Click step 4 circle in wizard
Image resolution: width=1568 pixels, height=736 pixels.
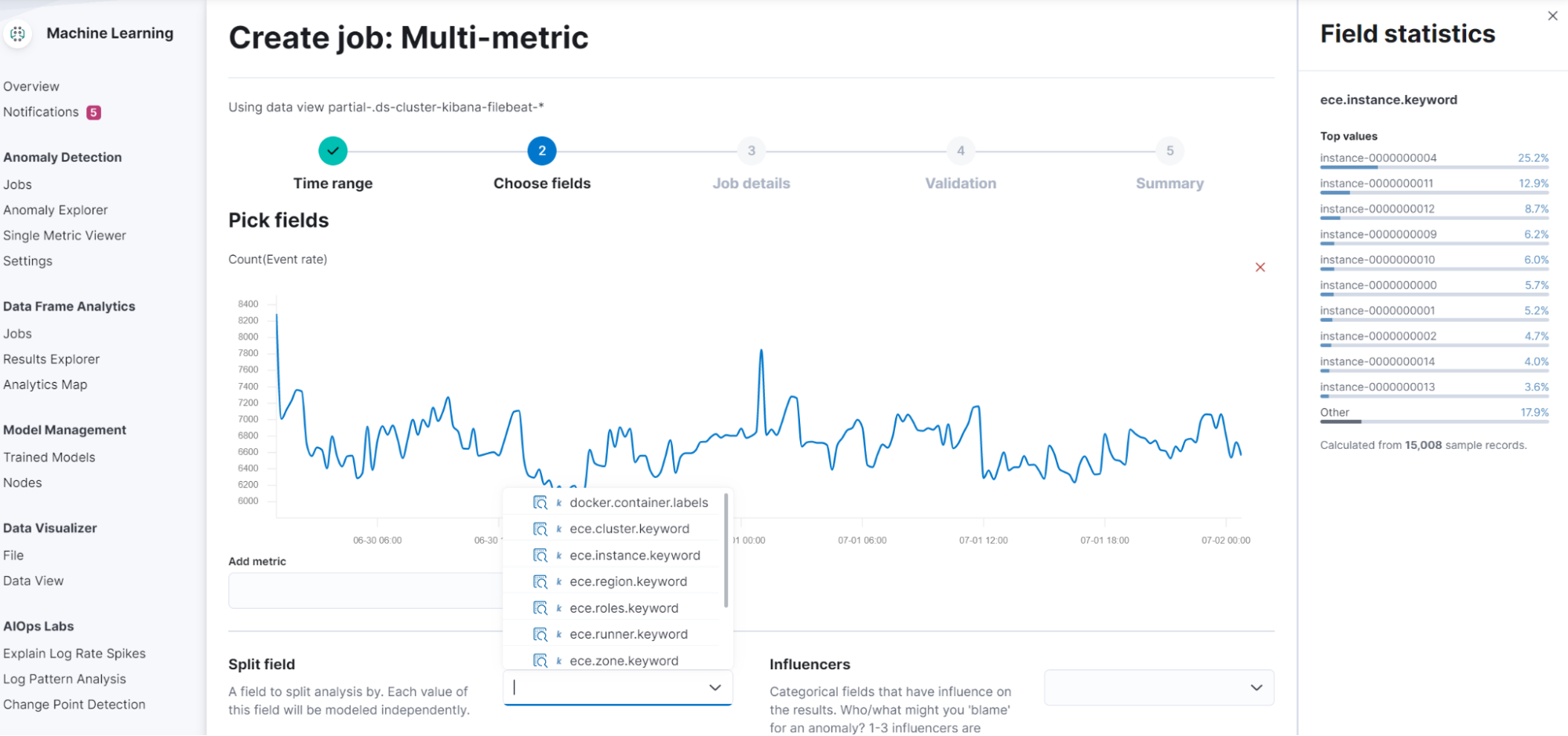click(961, 151)
